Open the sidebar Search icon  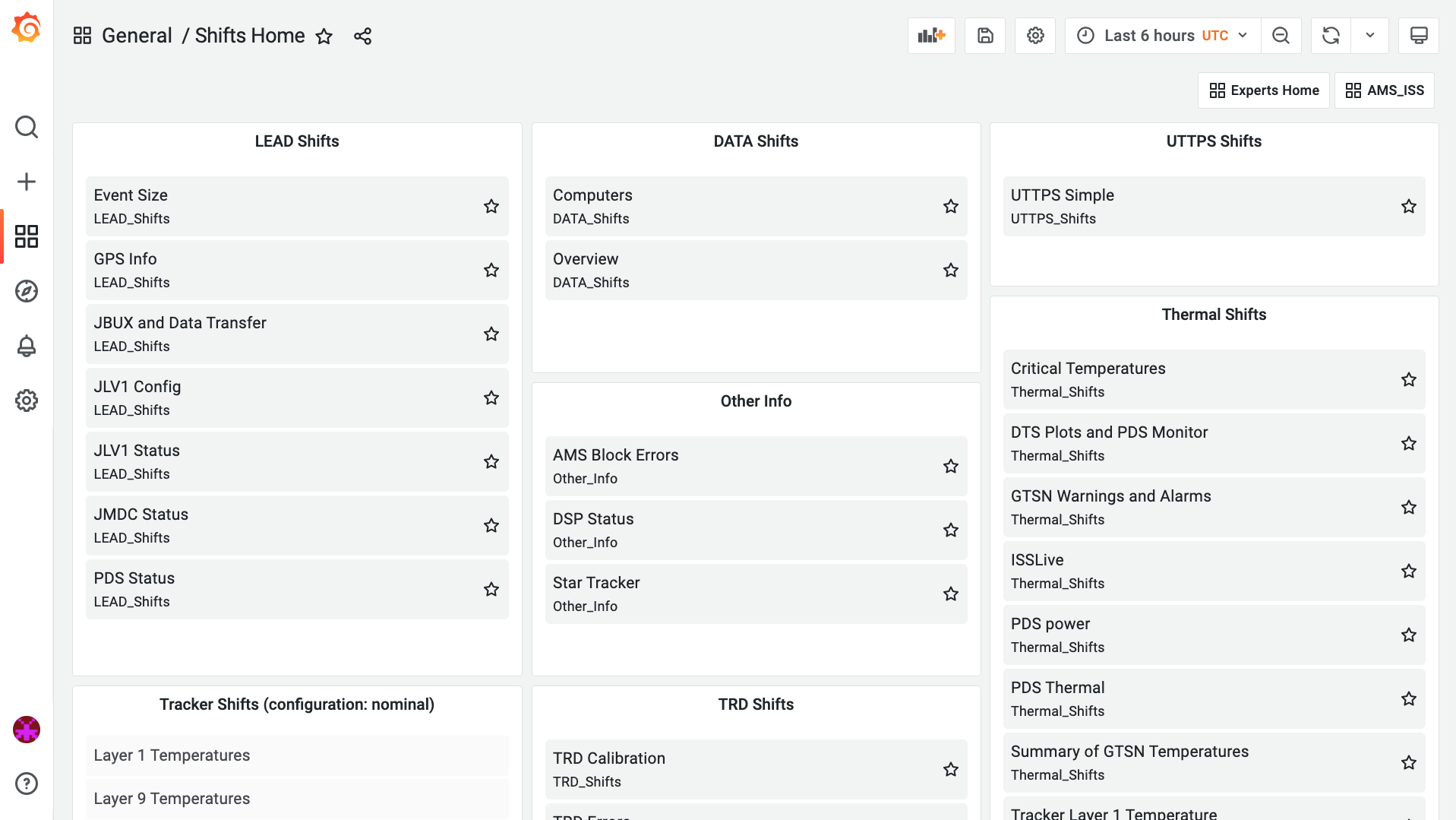click(27, 127)
